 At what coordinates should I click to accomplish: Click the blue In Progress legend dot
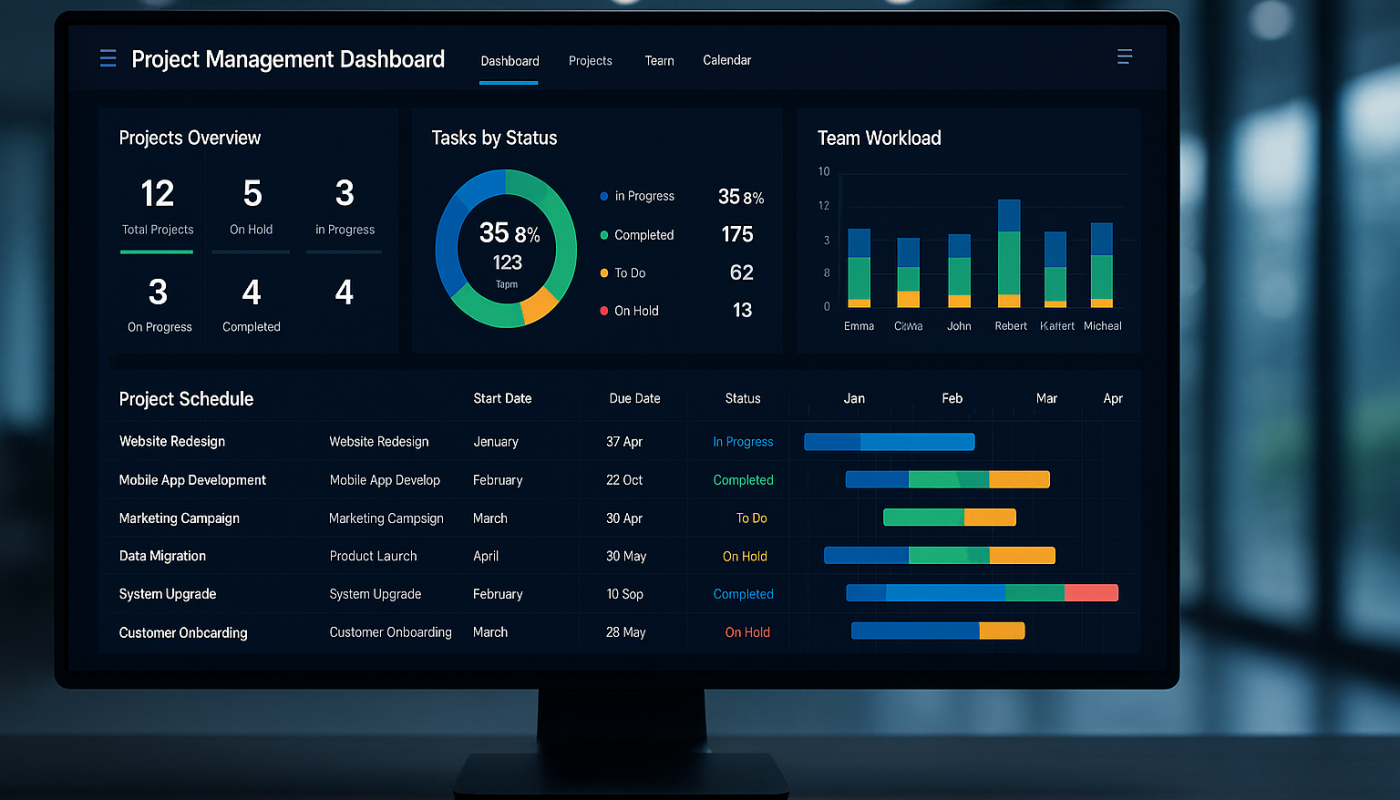604,197
